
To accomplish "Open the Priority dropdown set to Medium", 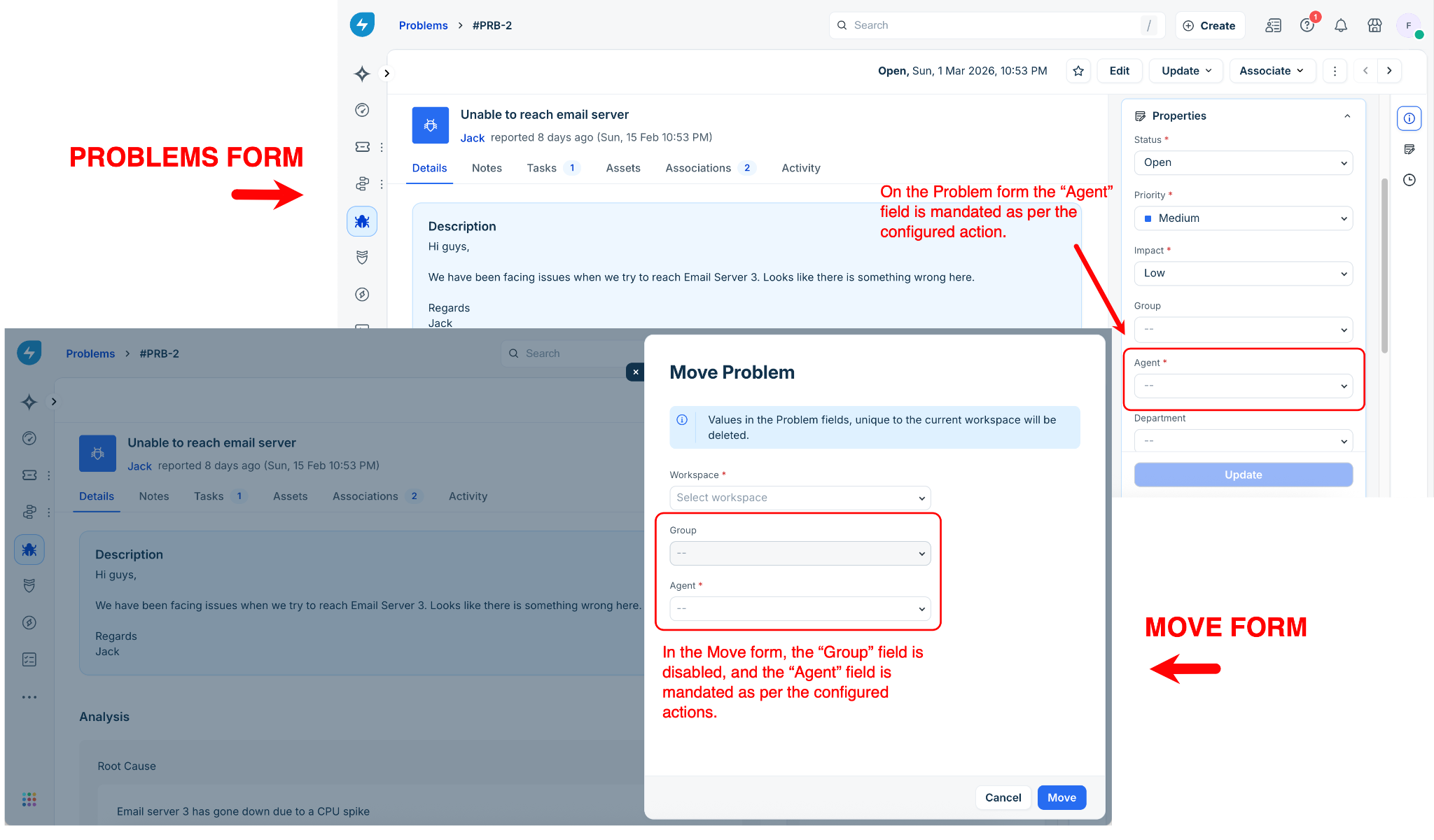I will coord(1243,218).
